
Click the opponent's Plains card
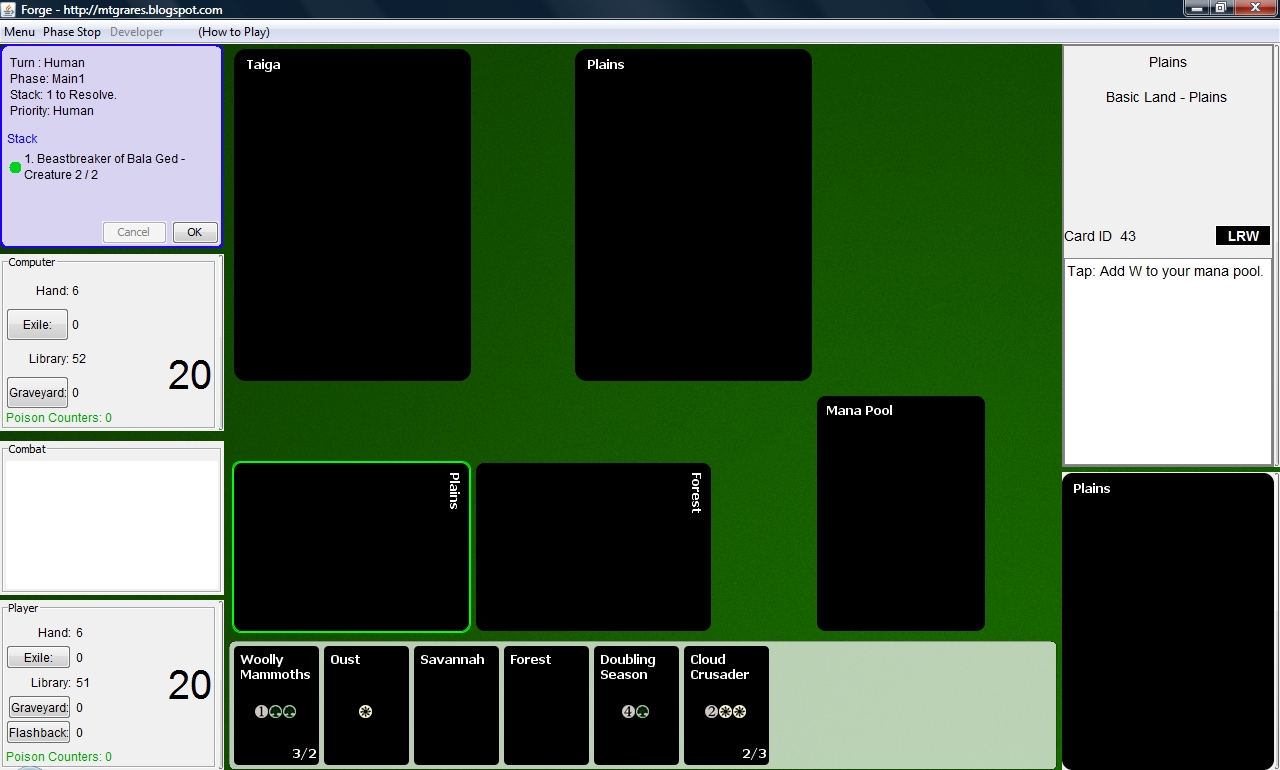click(x=693, y=215)
